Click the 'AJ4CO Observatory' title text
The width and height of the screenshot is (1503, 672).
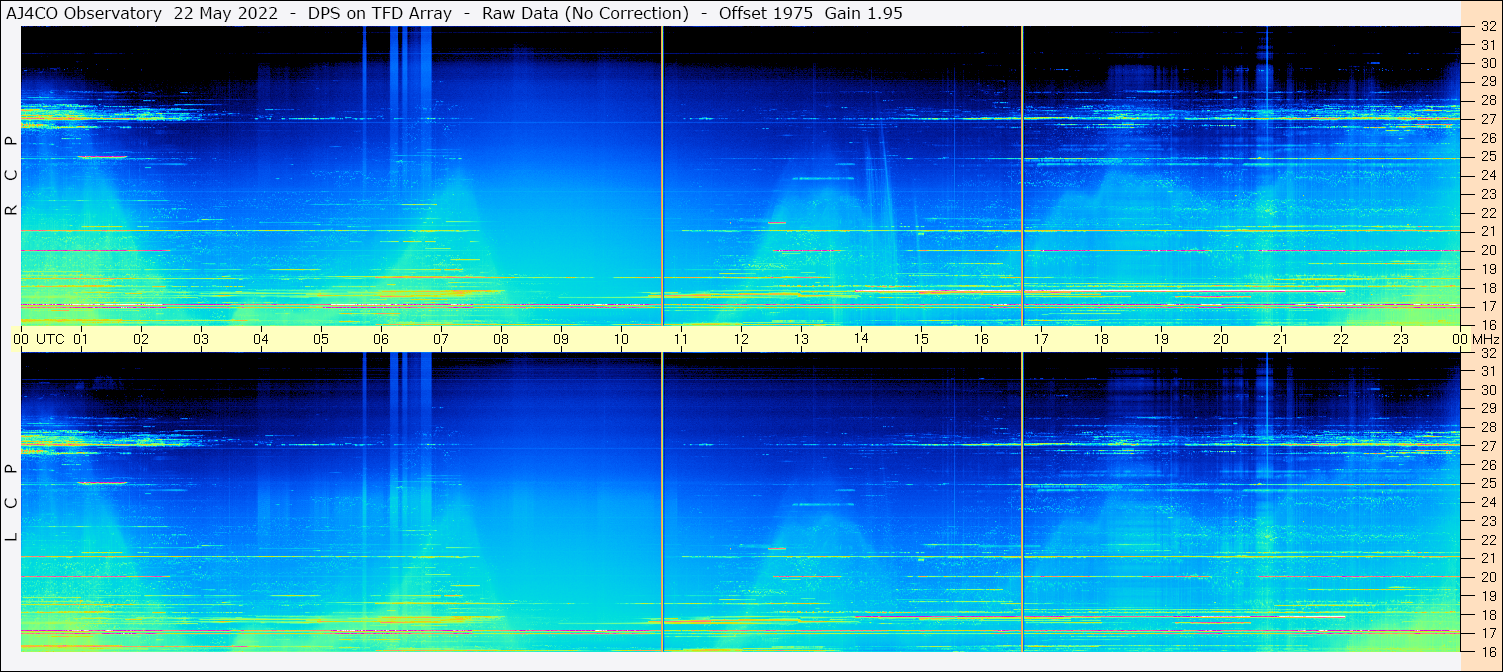click(x=84, y=13)
